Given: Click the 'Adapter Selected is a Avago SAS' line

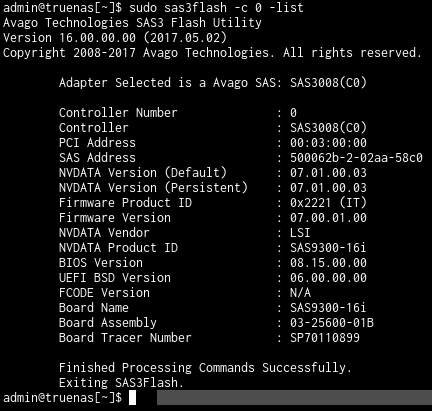Looking at the screenshot, I should coord(213,83).
